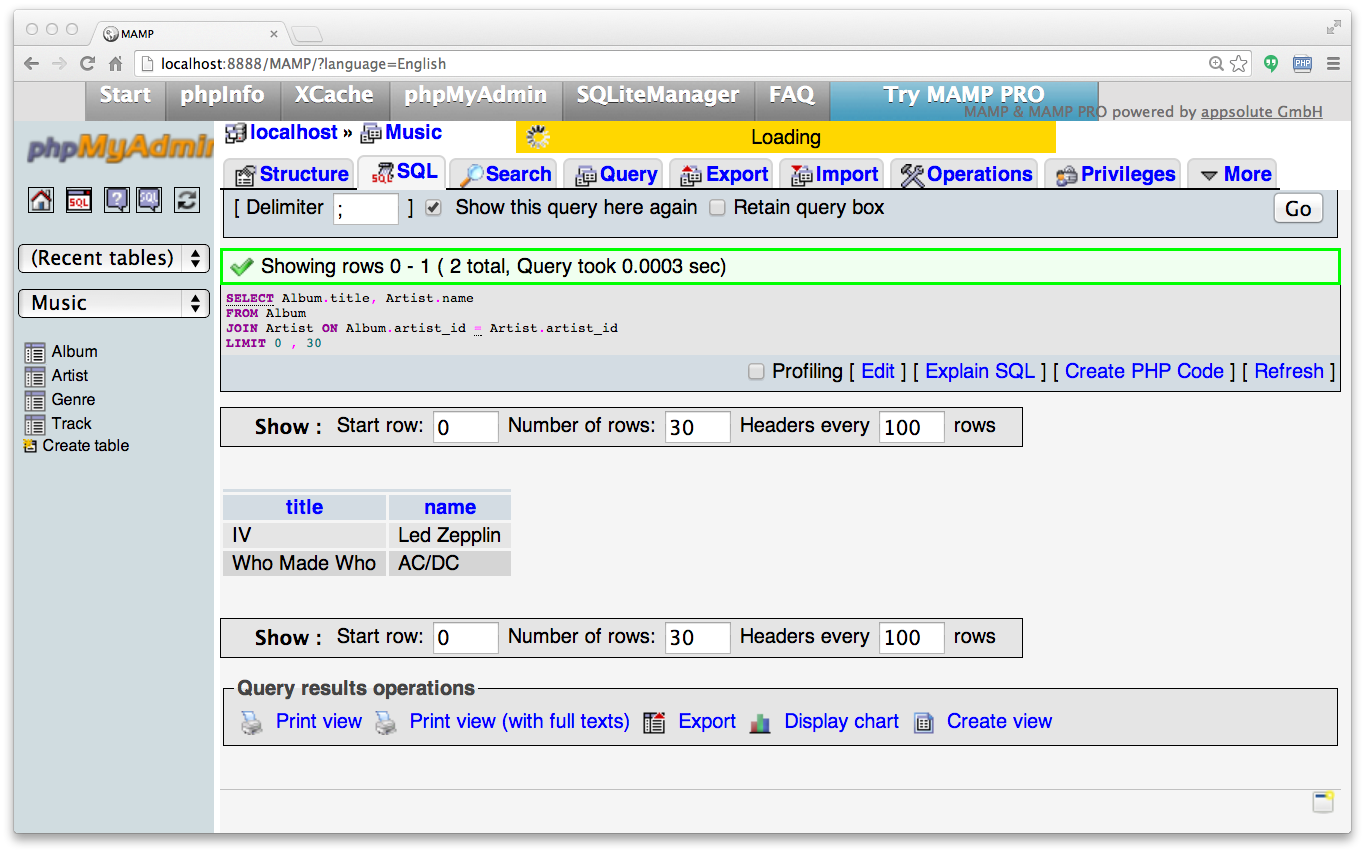This screenshot has width=1365, height=853.
Task: Click the Display chart bar icon
Action: [760, 723]
